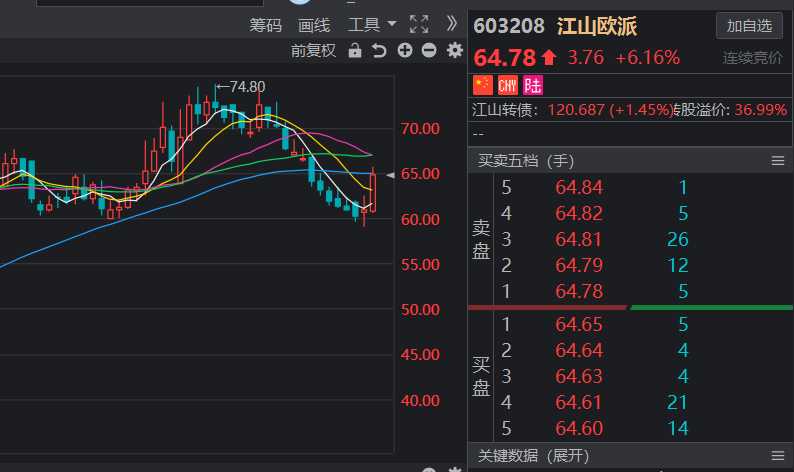The width and height of the screenshot is (794, 472).
Task: Expand the 工具 dropdown menu
Action: [x=372, y=24]
